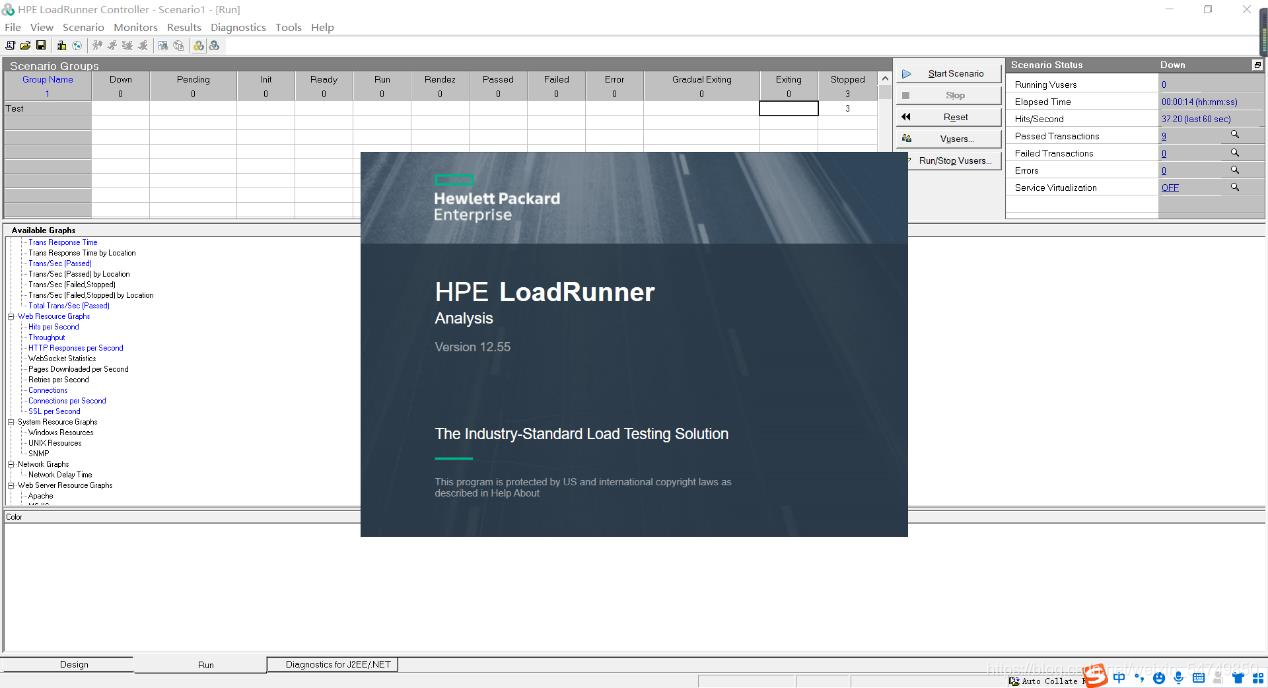1268x688 pixels.
Task: Open the Monitors menu
Action: (135, 27)
